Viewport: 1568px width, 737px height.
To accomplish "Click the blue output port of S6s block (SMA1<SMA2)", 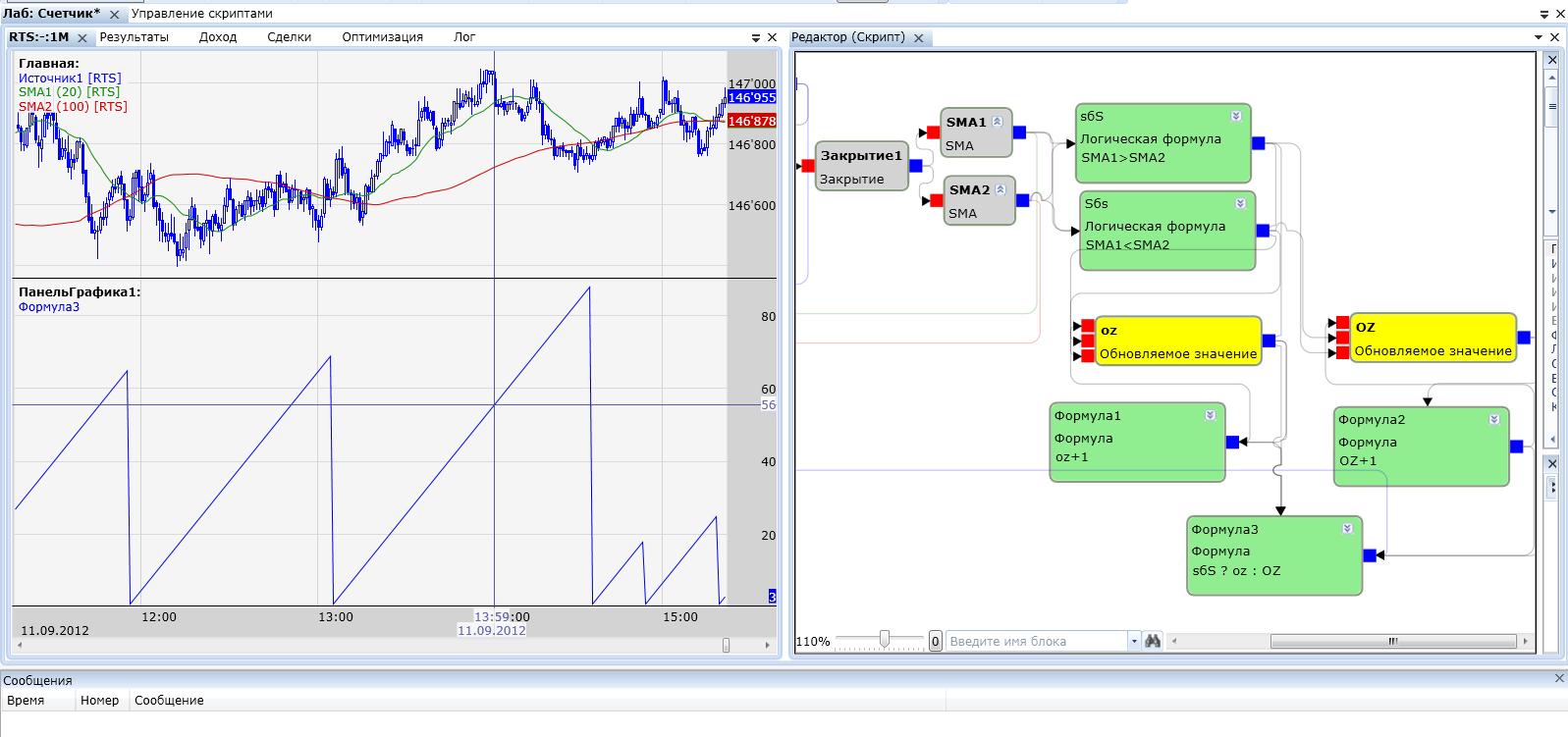I will (1263, 231).
